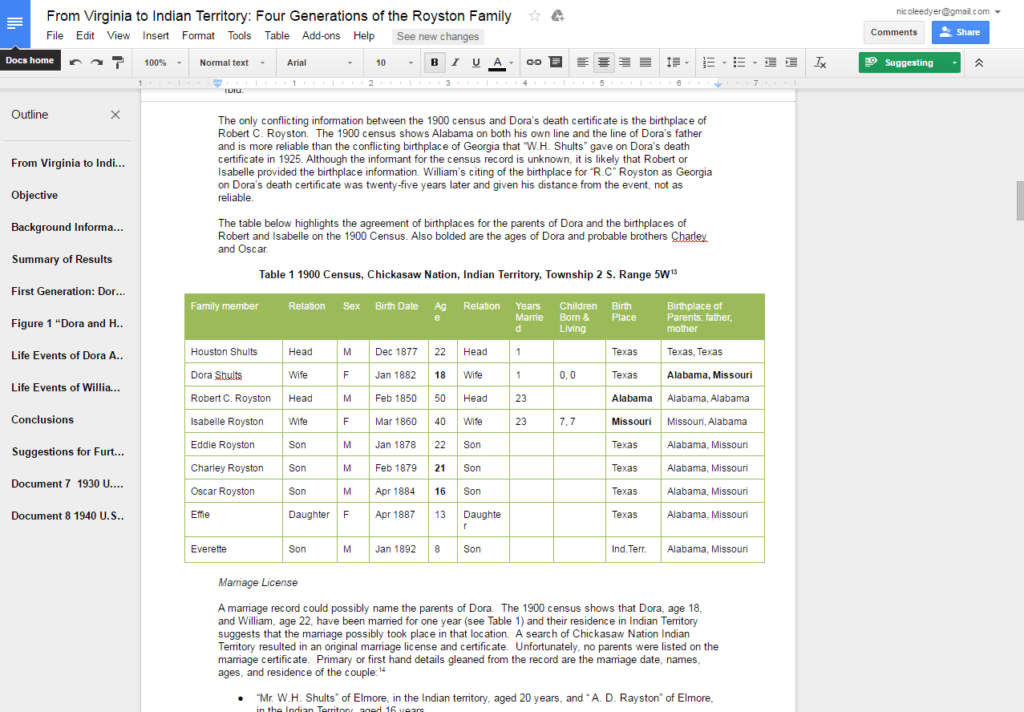Open bulleted list style dropdown arrow

click(755, 63)
